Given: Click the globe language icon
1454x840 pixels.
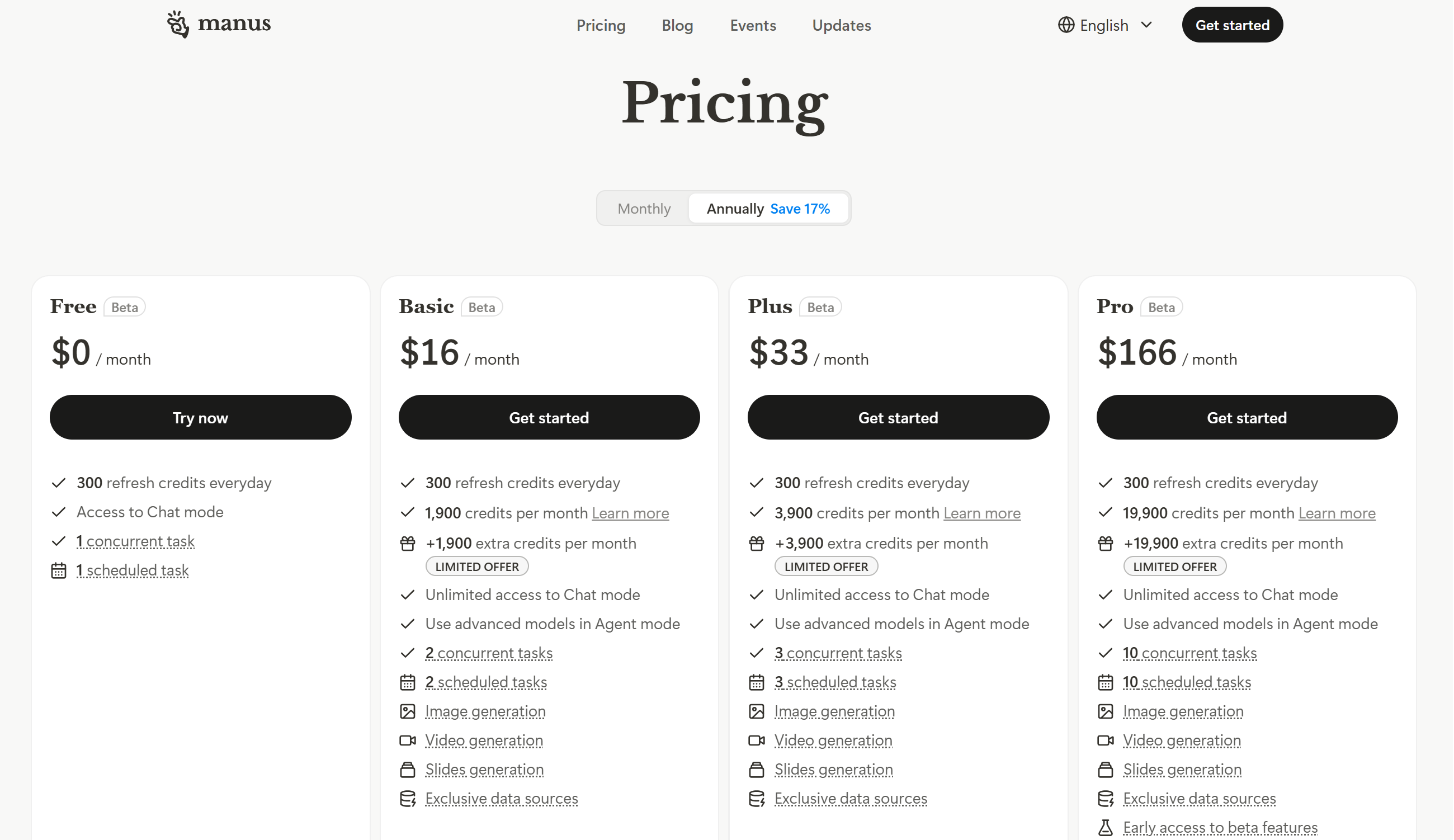Looking at the screenshot, I should point(1066,25).
